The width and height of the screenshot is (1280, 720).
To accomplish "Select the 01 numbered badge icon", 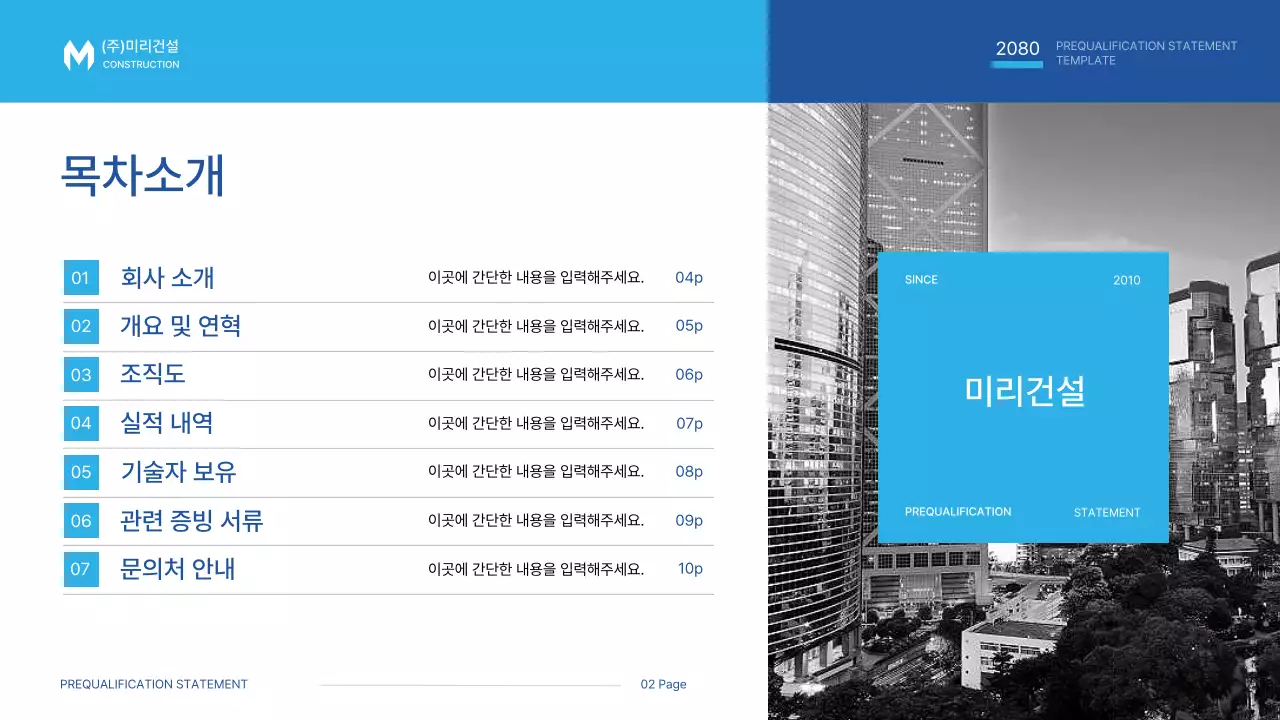I will [x=81, y=278].
